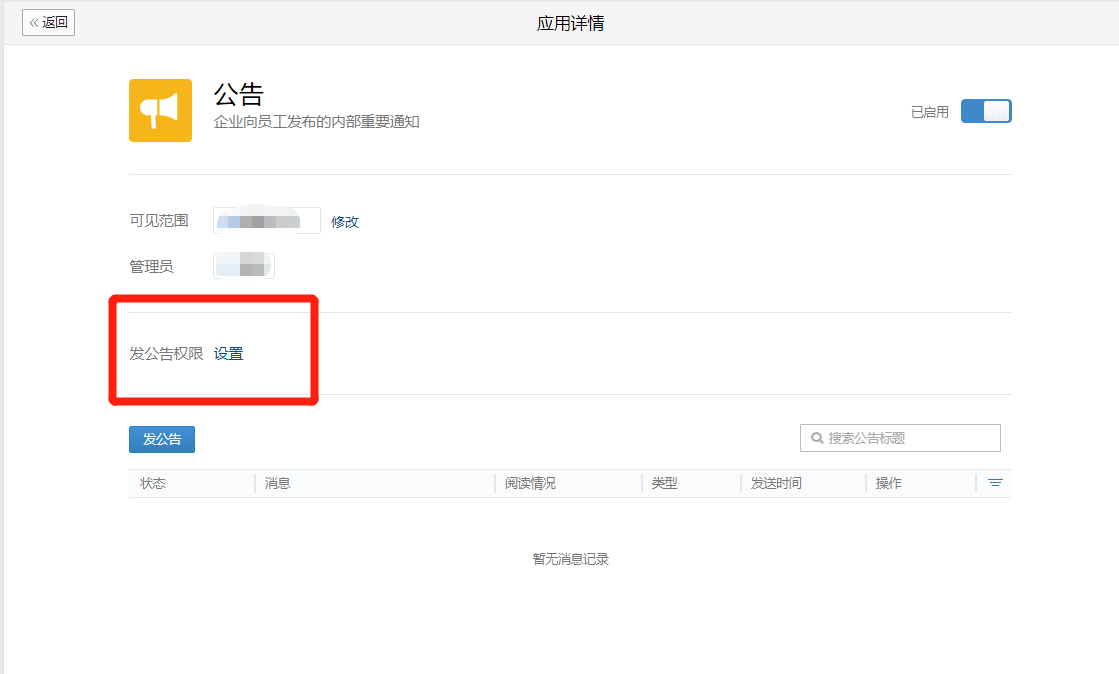Click the 阅读情况 column header
The image size is (1119, 674).
pos(530,482)
